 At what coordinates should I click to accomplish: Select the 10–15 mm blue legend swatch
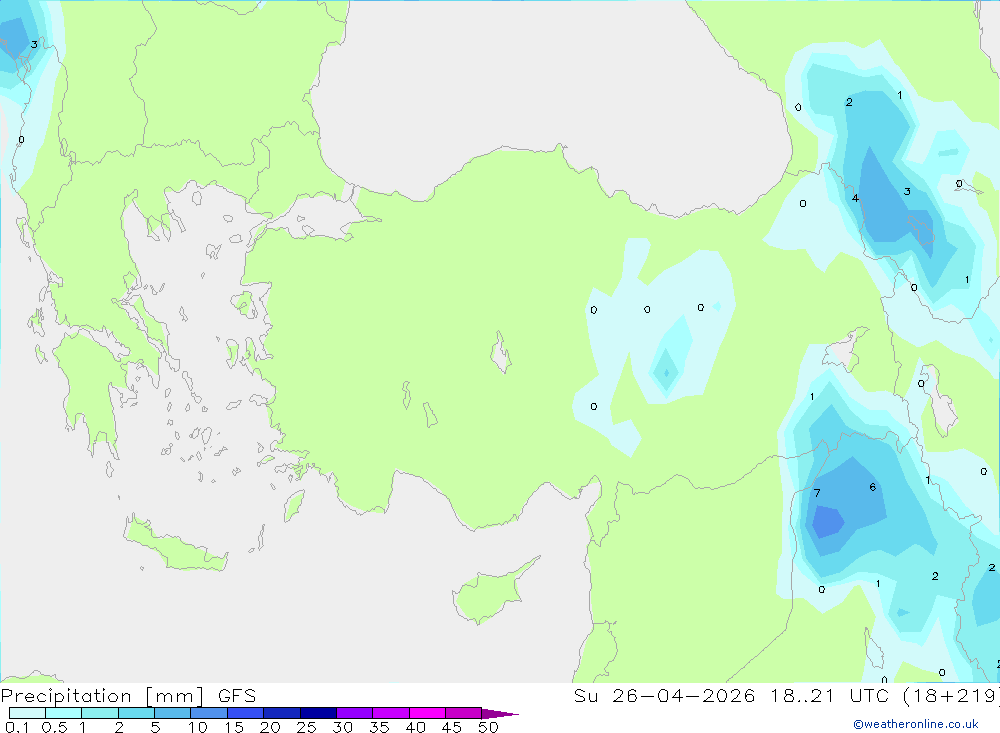(209, 713)
